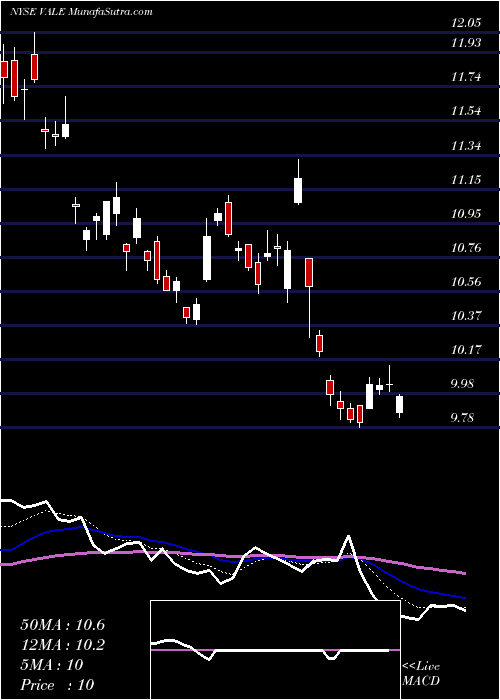Click inside the MACD inset chart box
Viewport: 500px width, 700px height.
pos(275,650)
